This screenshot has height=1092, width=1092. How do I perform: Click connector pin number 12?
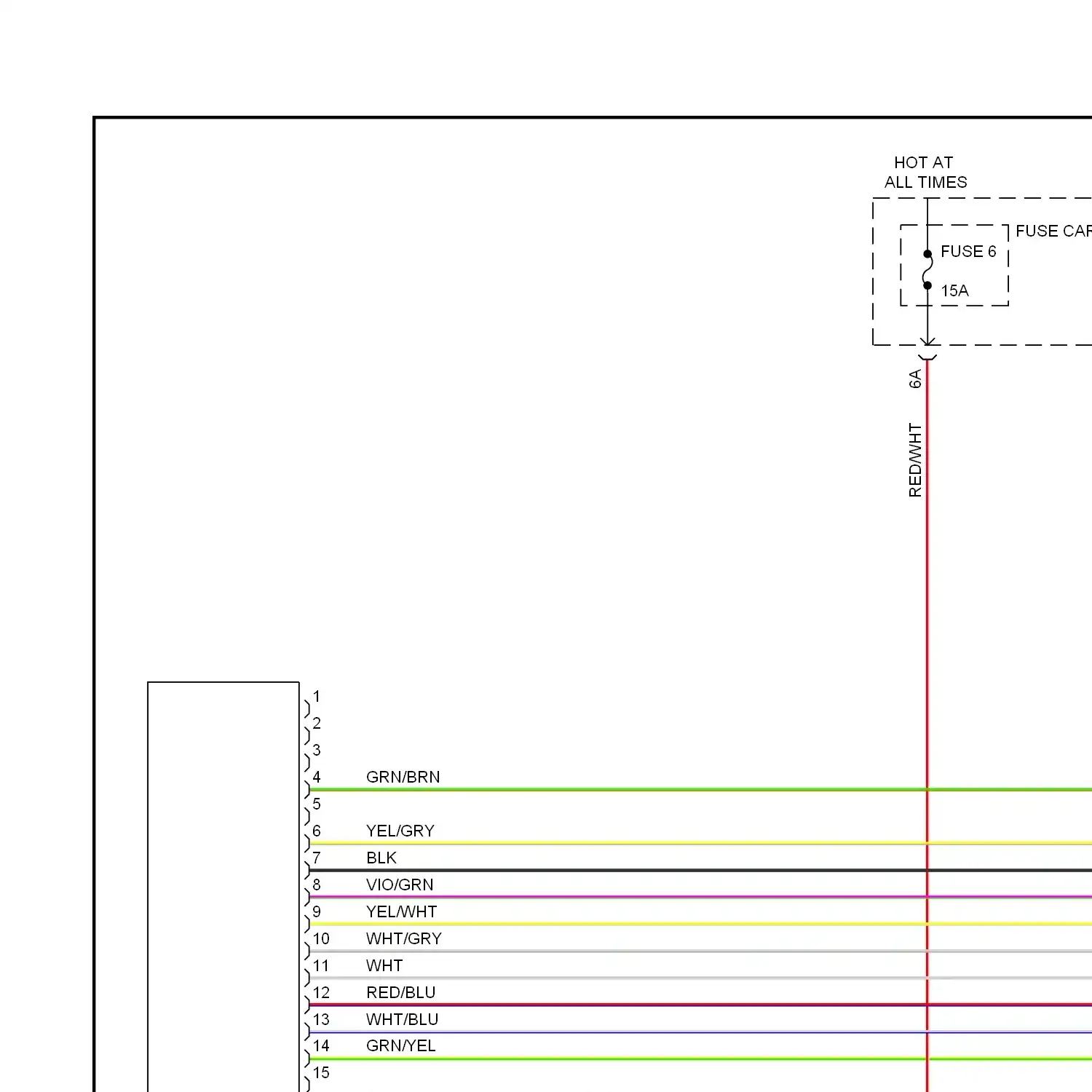pos(321,993)
